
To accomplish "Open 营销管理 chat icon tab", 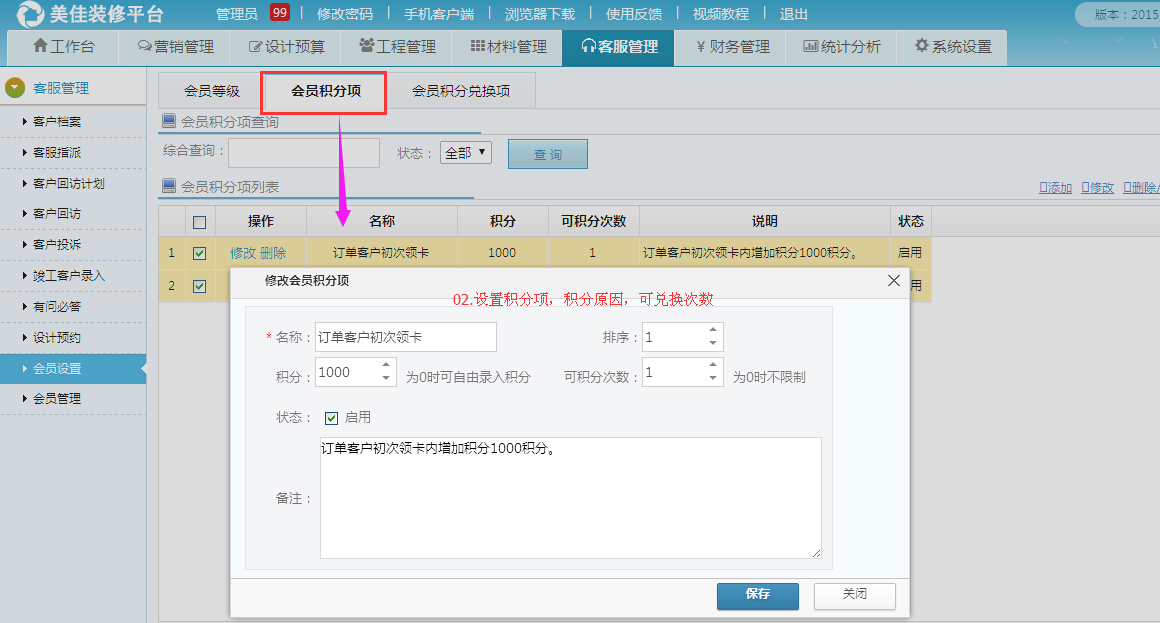I will [x=175, y=47].
